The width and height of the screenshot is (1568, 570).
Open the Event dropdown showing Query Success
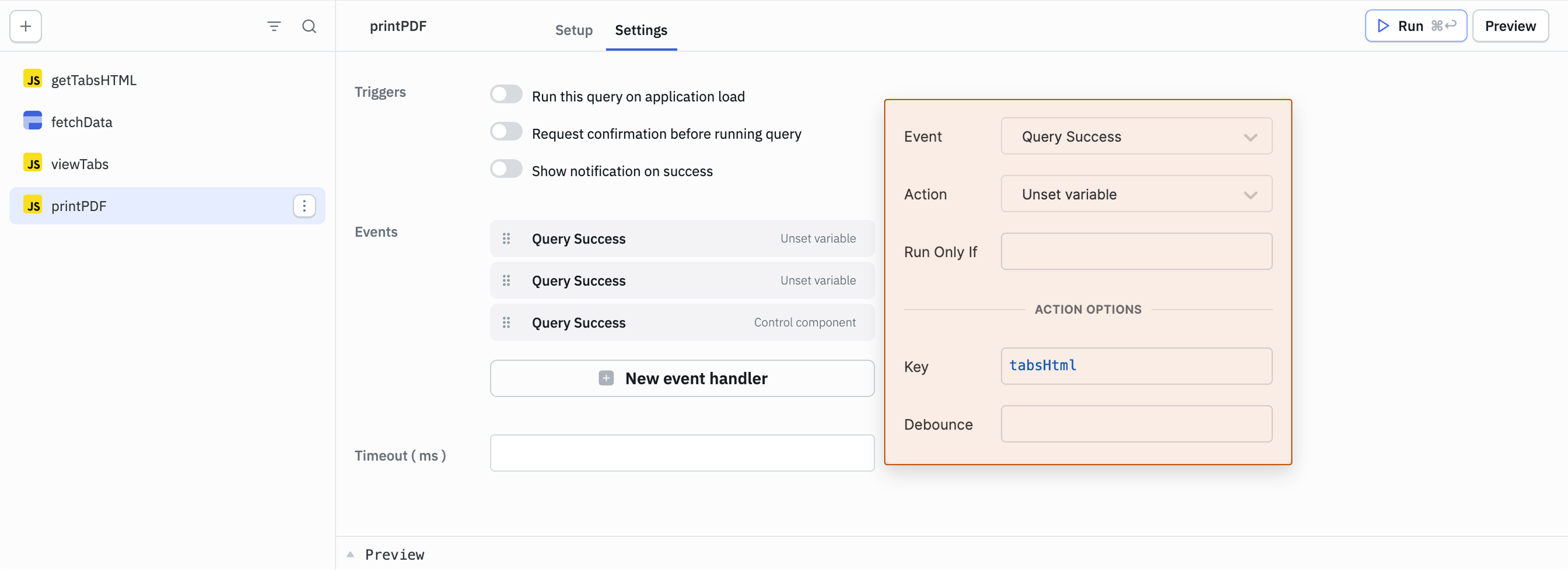[1136, 136]
